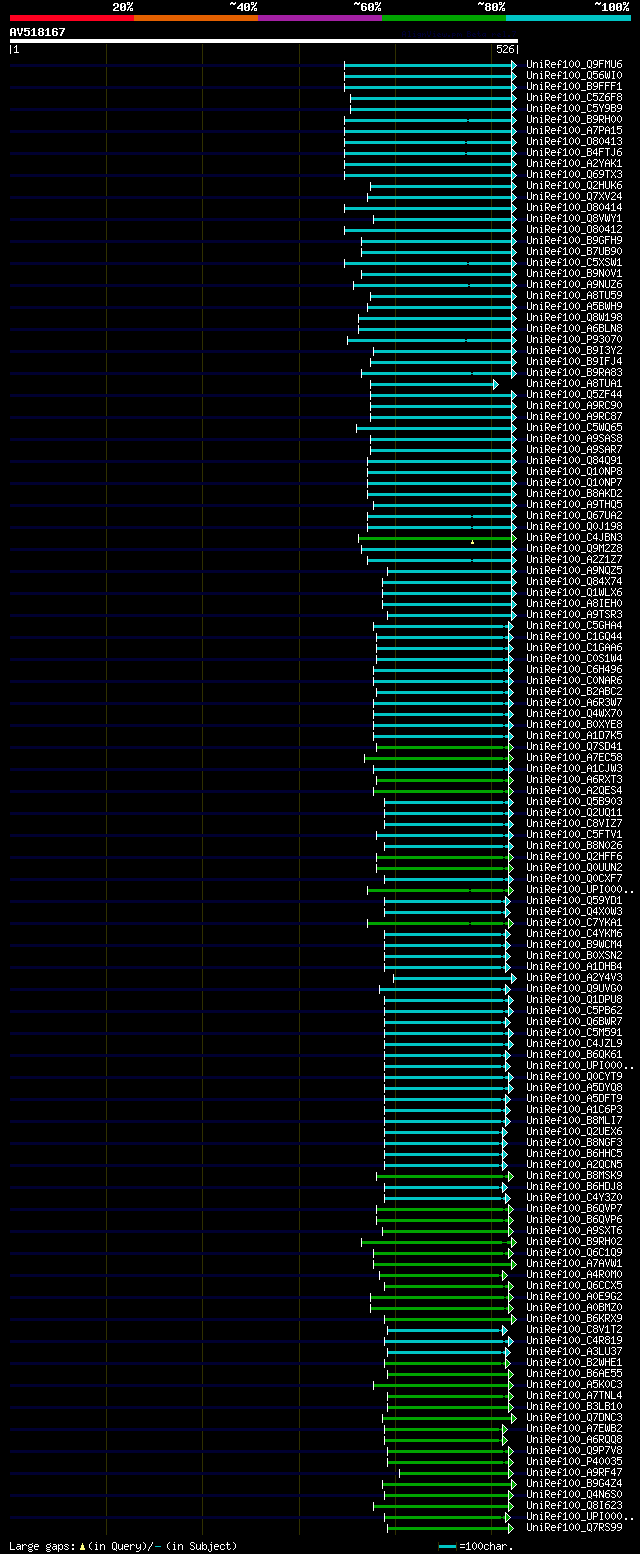Click the green bar for UniRef100_A7EC58
Viewport: 640px width, 1554px height.
pyautogui.click(x=438, y=758)
